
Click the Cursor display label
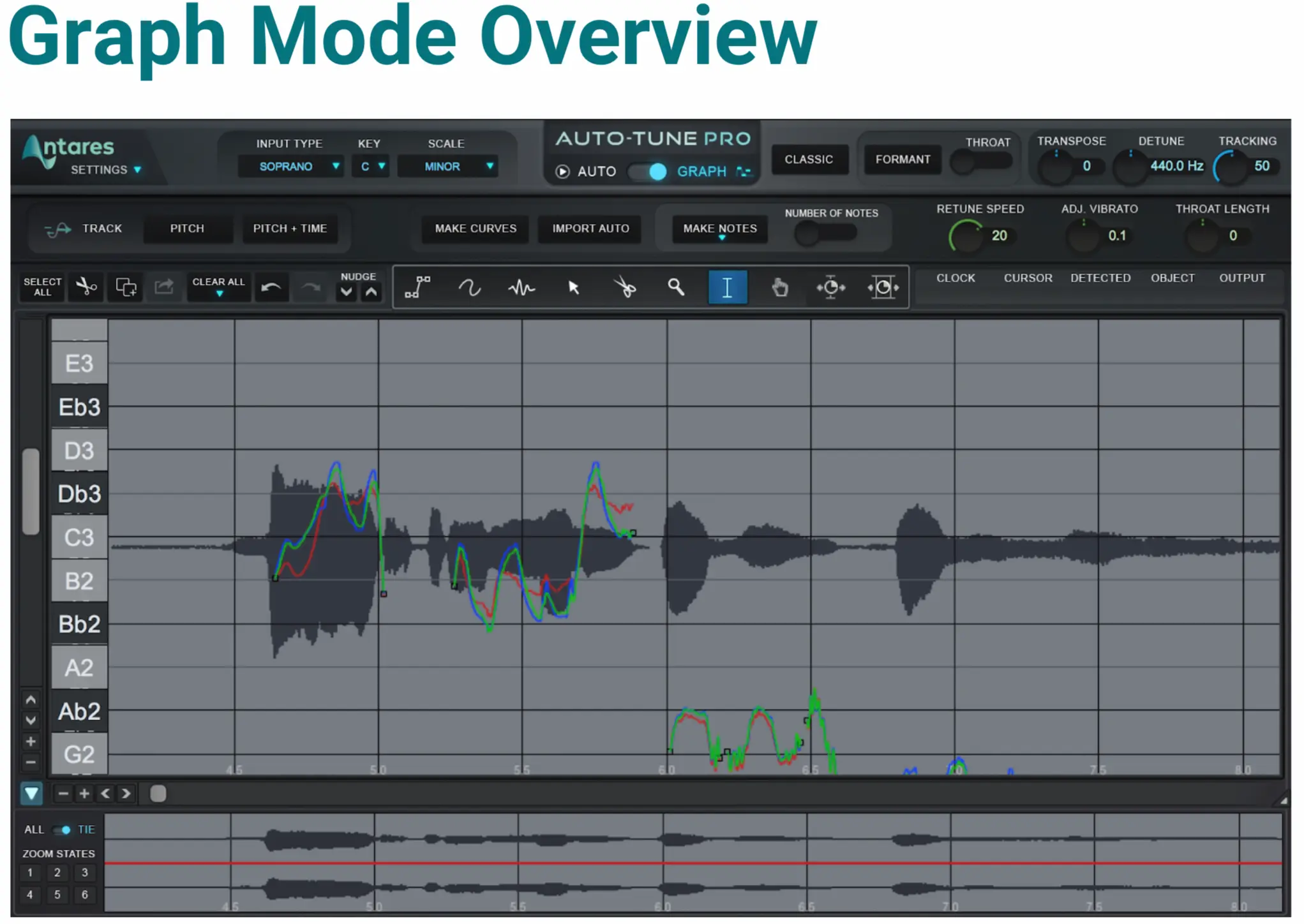tap(1028, 279)
